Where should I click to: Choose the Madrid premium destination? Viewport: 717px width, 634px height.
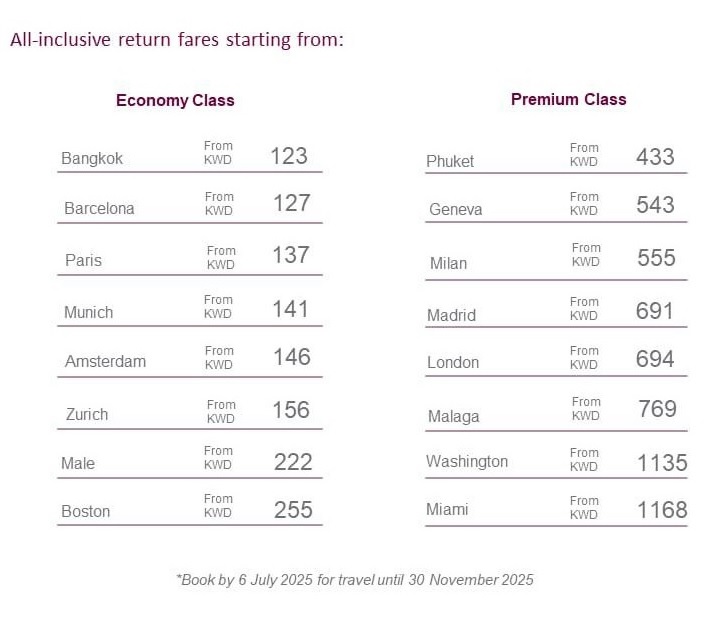[x=451, y=315]
